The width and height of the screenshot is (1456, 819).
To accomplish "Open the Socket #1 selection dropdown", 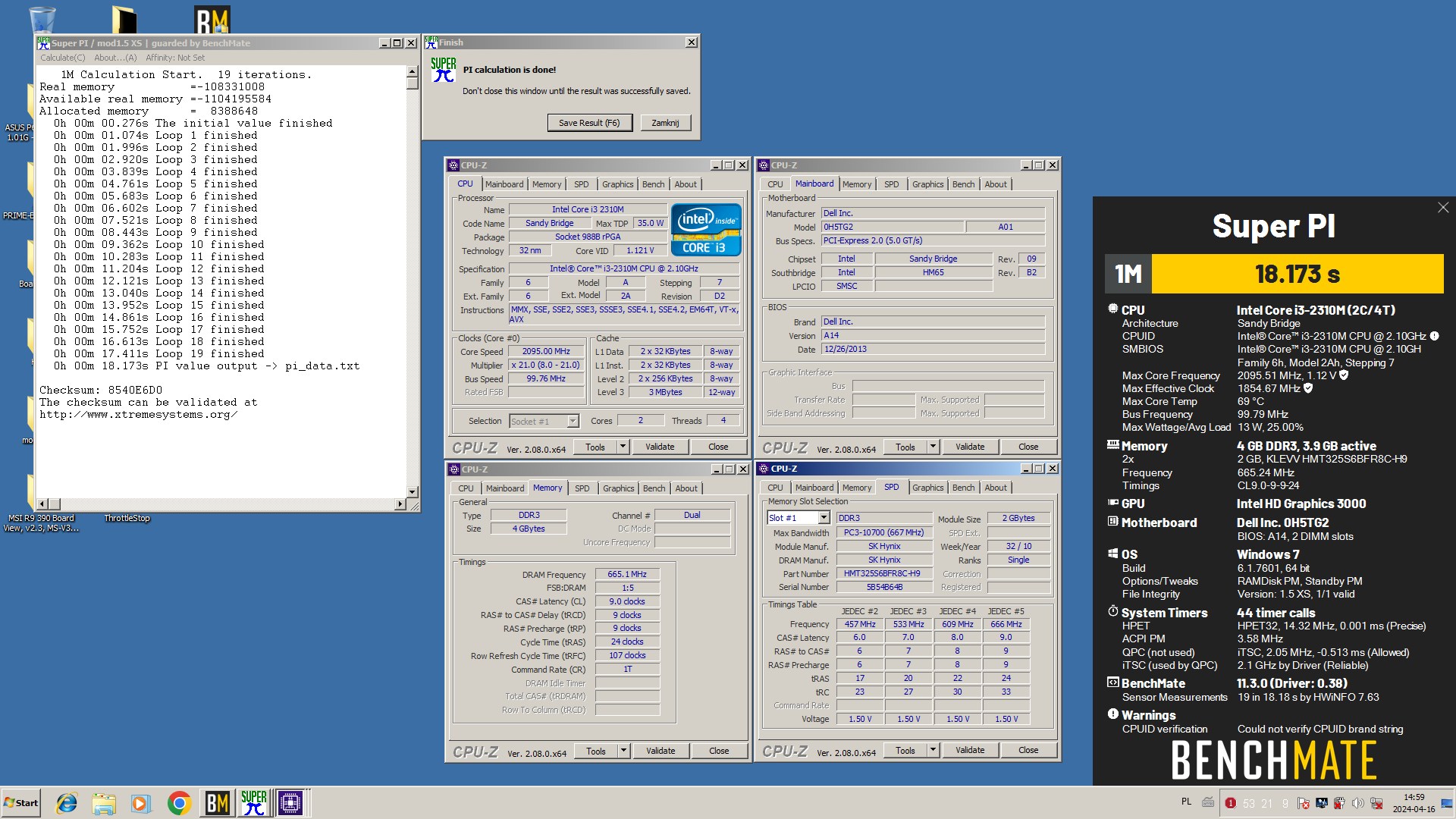I will (x=573, y=421).
